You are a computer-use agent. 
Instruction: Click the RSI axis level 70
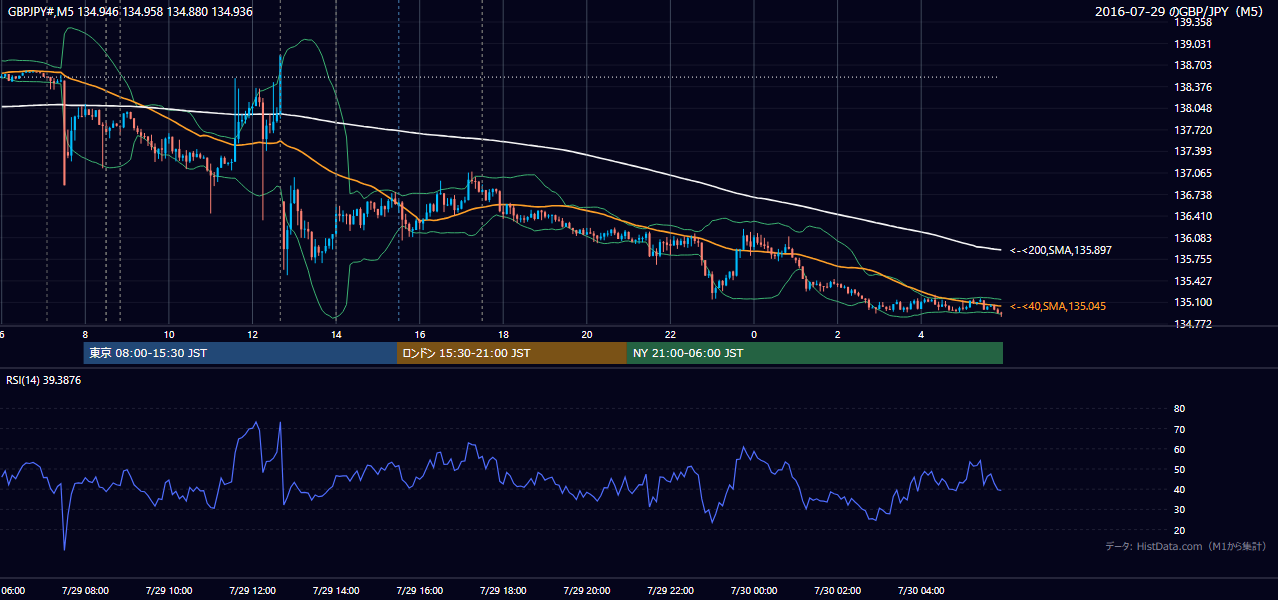click(x=1180, y=429)
